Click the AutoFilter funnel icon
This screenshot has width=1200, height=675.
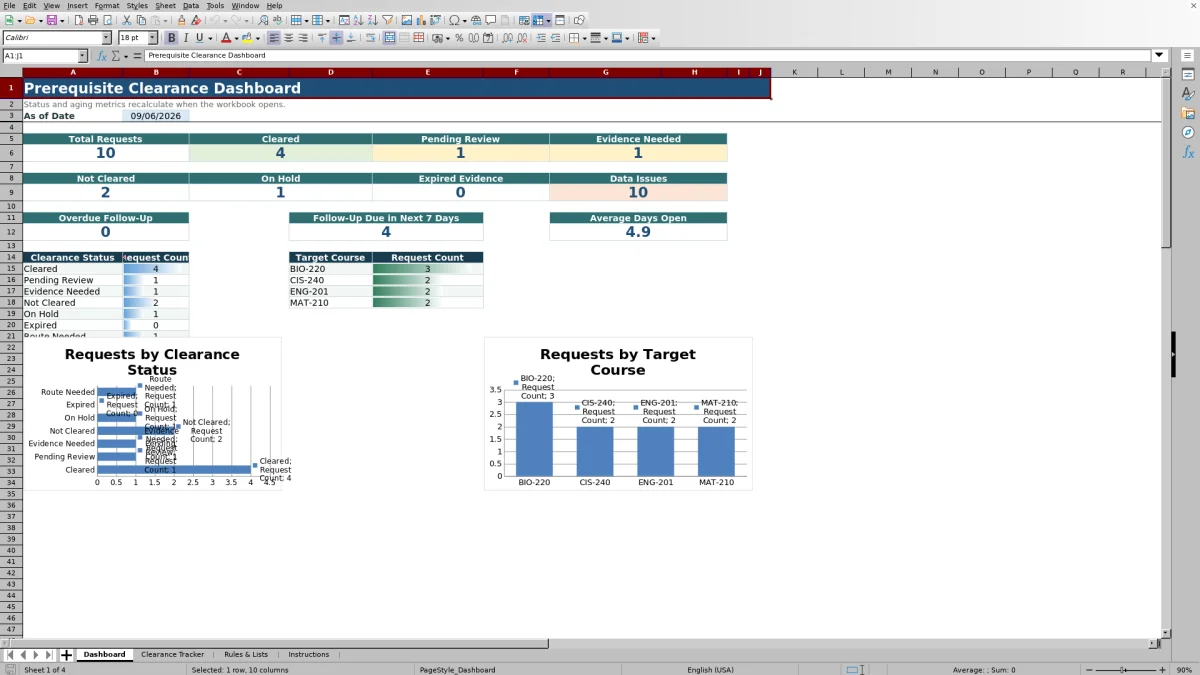[387, 20]
